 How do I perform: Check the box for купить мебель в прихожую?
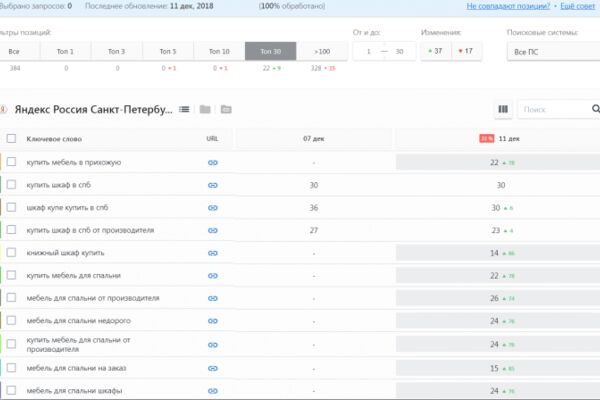11,162
